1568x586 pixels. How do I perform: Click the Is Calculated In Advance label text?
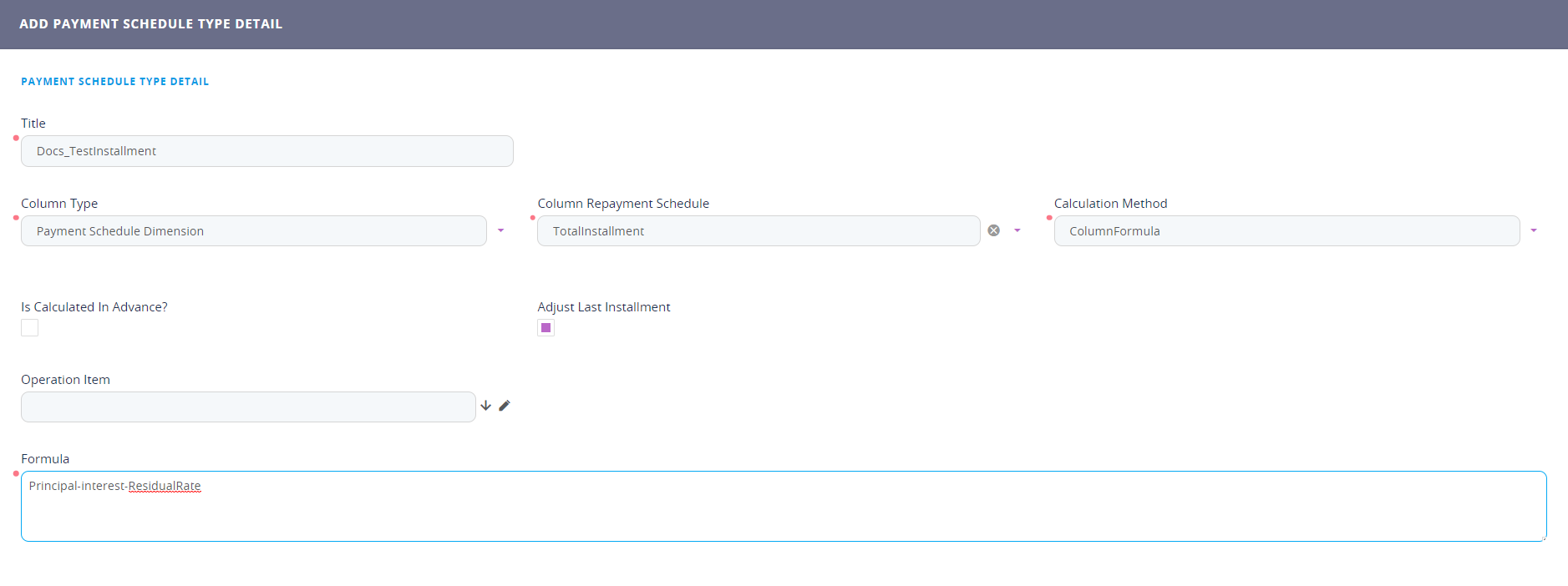(x=94, y=307)
